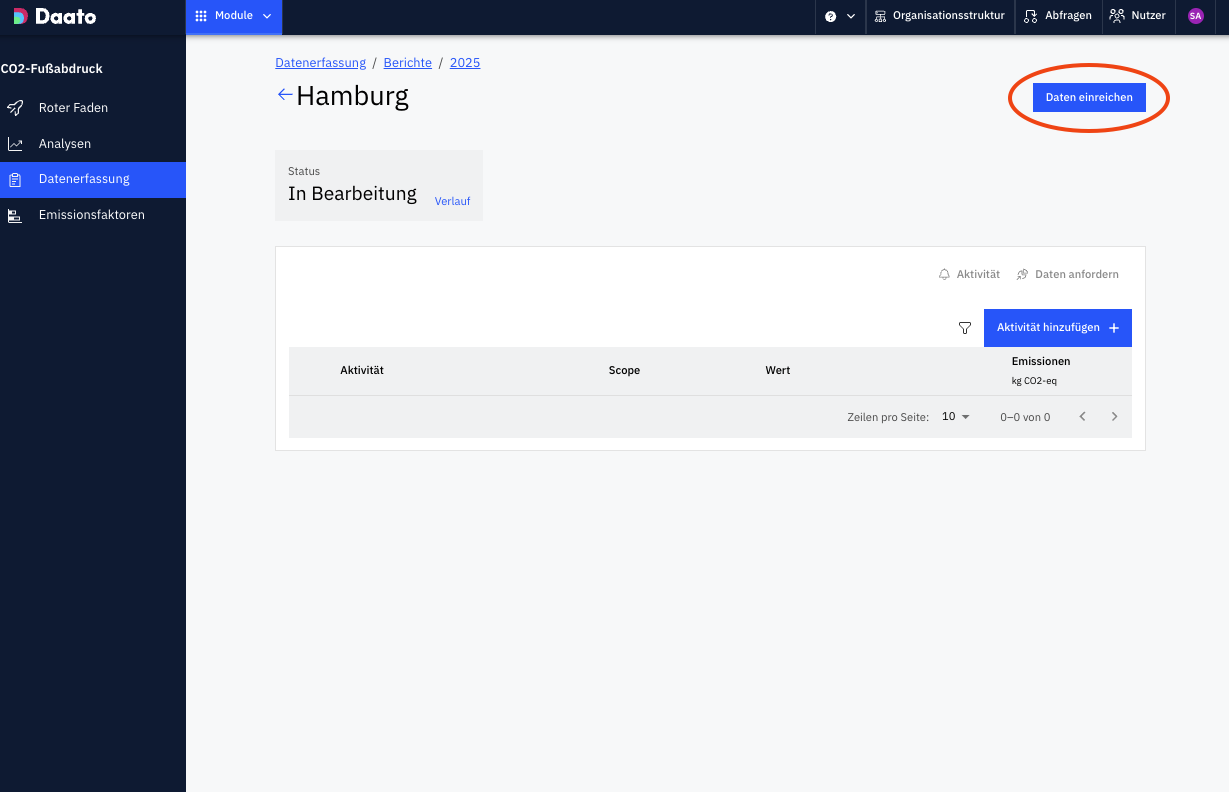The height and width of the screenshot is (792, 1229).
Task: Open the Verlauf status history link
Action: [452, 201]
